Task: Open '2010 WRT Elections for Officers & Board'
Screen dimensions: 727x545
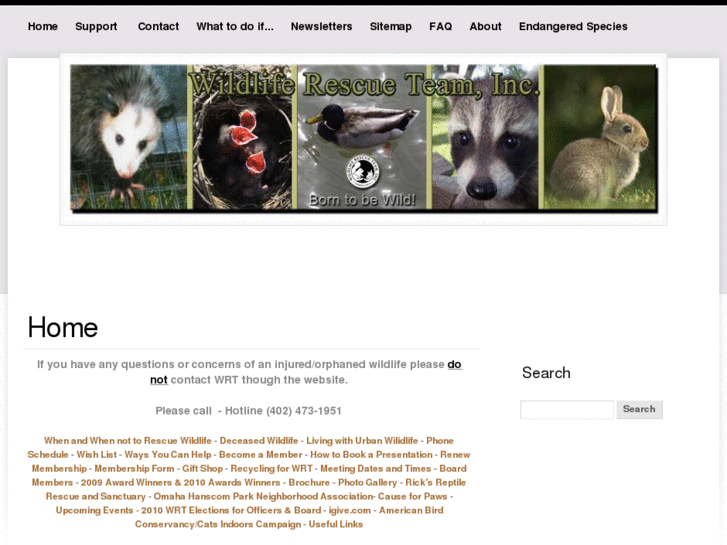Action: [x=231, y=510]
